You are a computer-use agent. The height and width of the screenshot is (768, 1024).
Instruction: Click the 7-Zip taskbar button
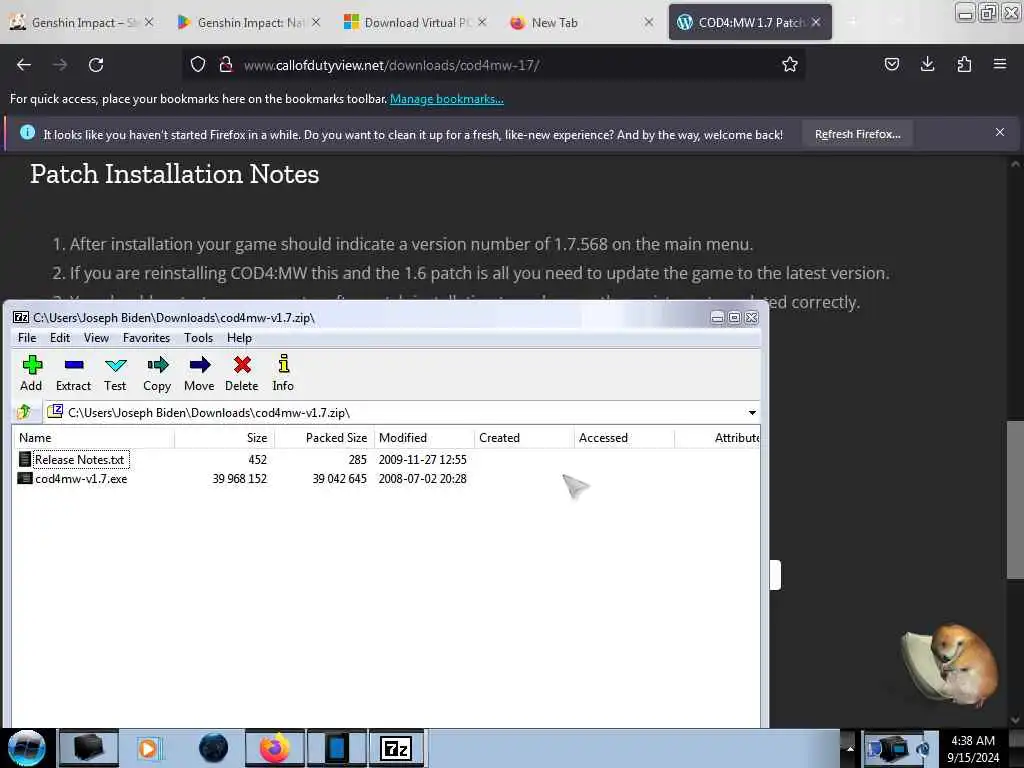396,748
